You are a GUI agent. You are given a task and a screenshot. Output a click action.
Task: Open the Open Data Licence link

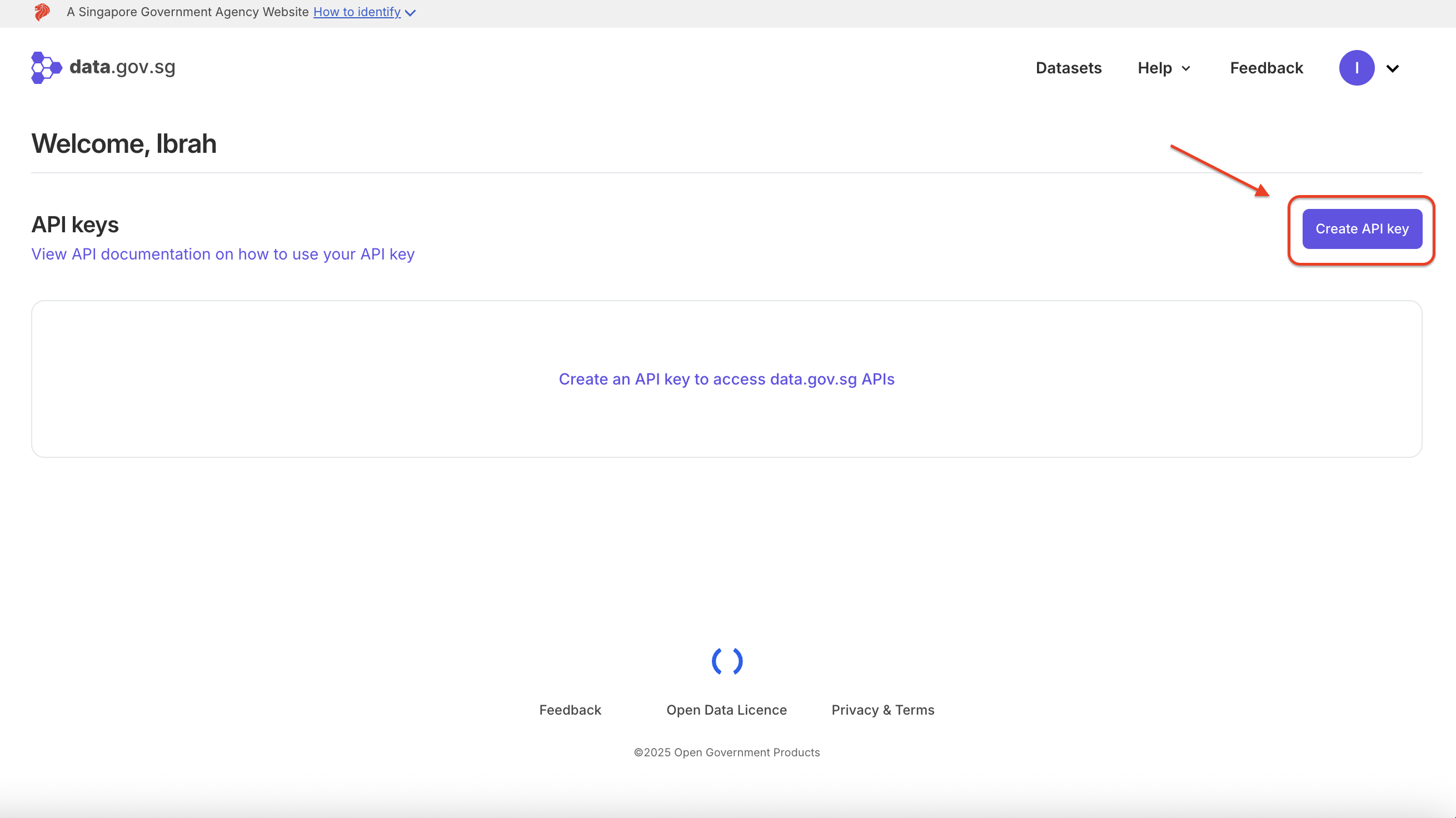pyautogui.click(x=726, y=710)
